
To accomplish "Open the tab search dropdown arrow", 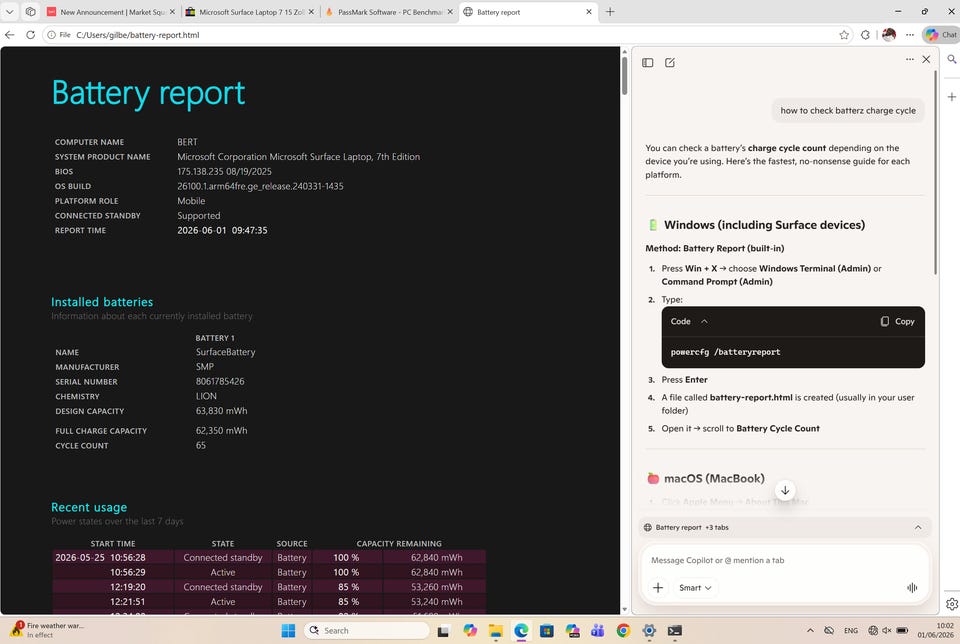I will point(10,12).
